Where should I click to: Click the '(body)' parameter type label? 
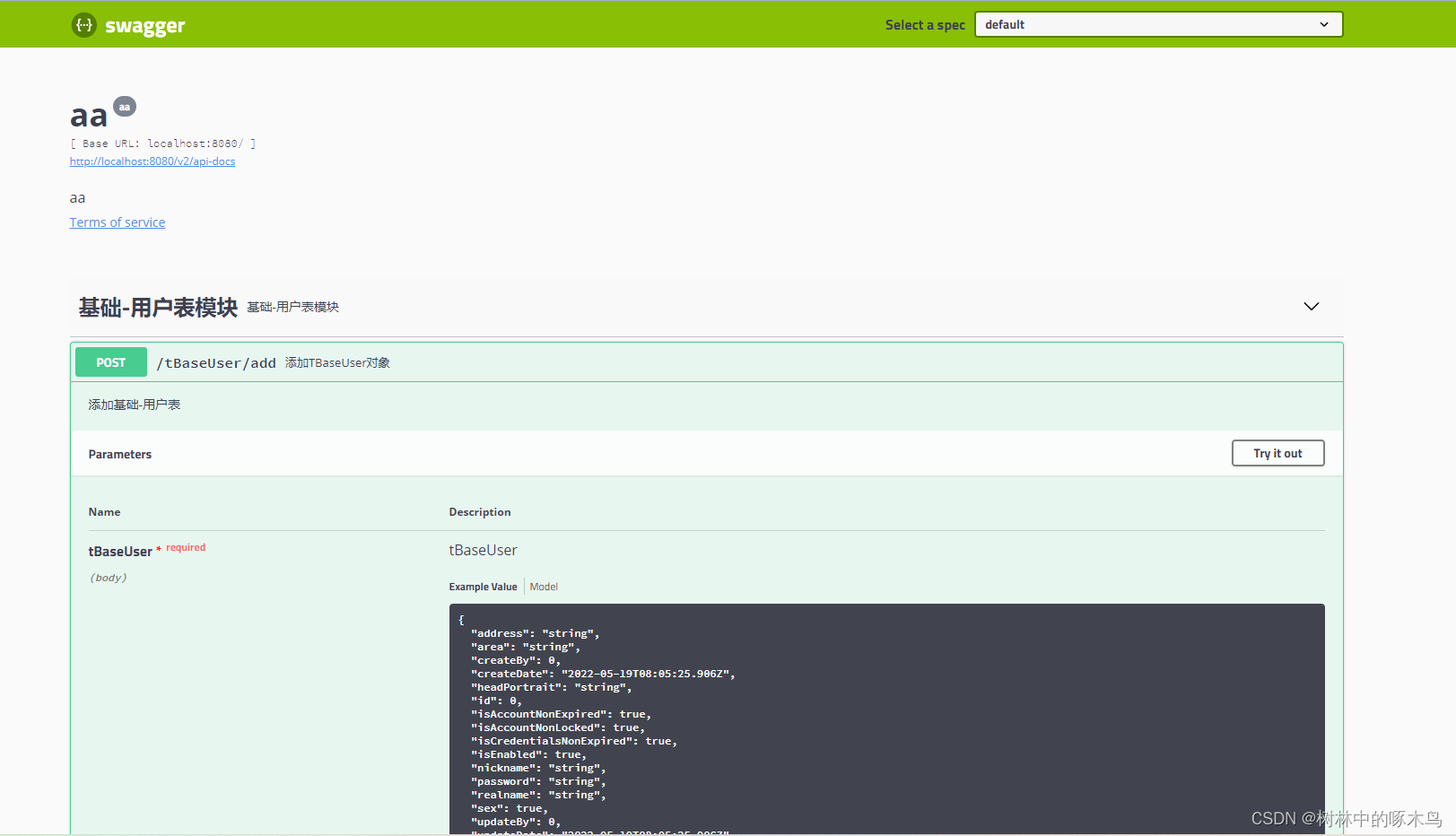tap(109, 578)
